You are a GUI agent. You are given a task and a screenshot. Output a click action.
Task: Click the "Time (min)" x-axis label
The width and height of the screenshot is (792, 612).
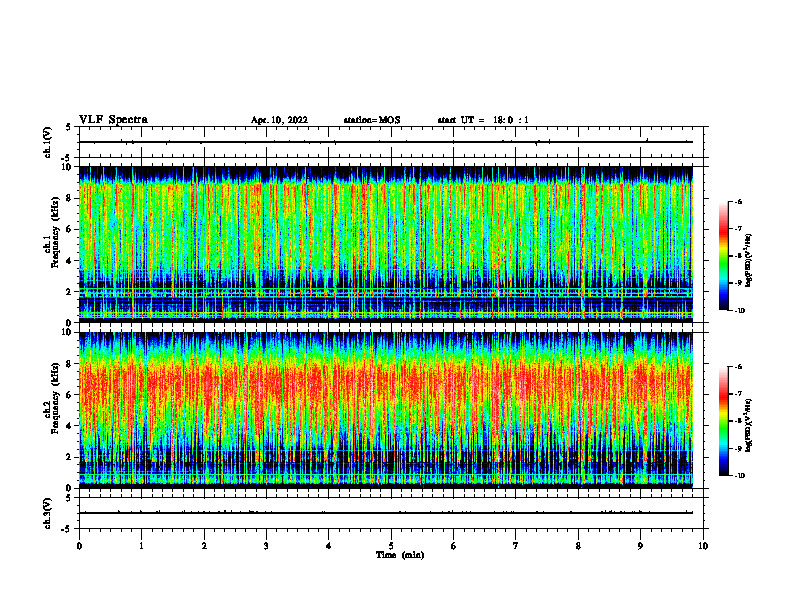tap(400, 555)
